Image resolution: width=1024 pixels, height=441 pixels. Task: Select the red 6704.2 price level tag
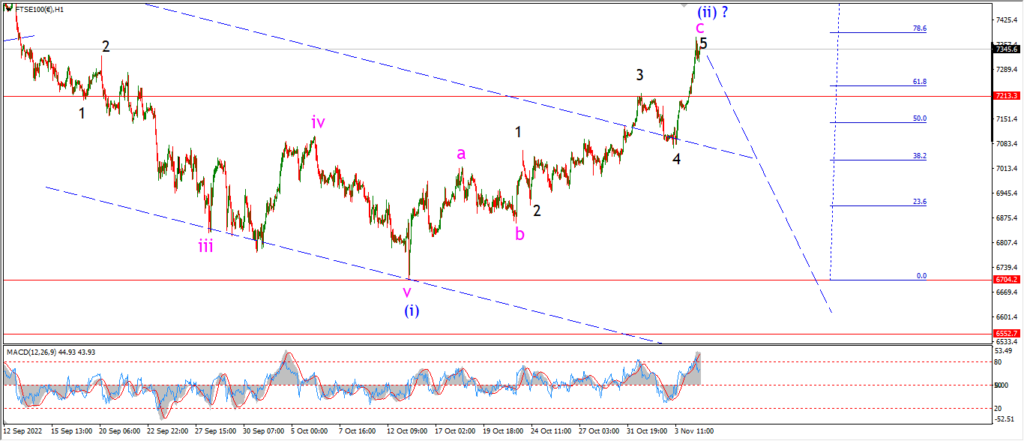click(1004, 280)
